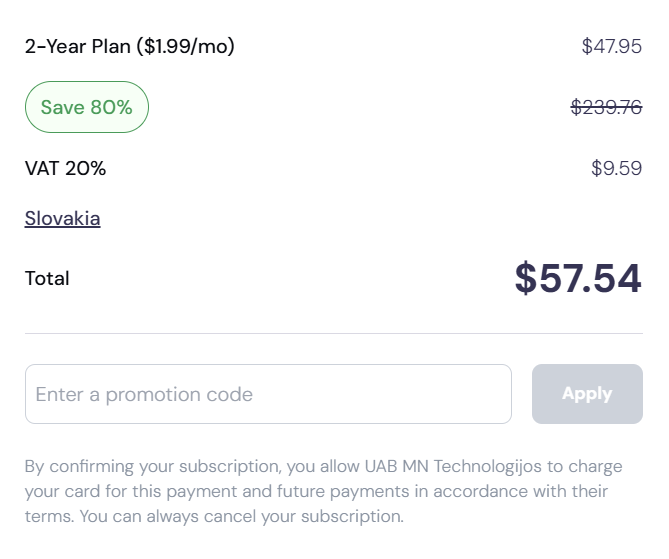The height and width of the screenshot is (559, 669).
Task: Click the $57.54 total amount
Action: click(x=578, y=278)
